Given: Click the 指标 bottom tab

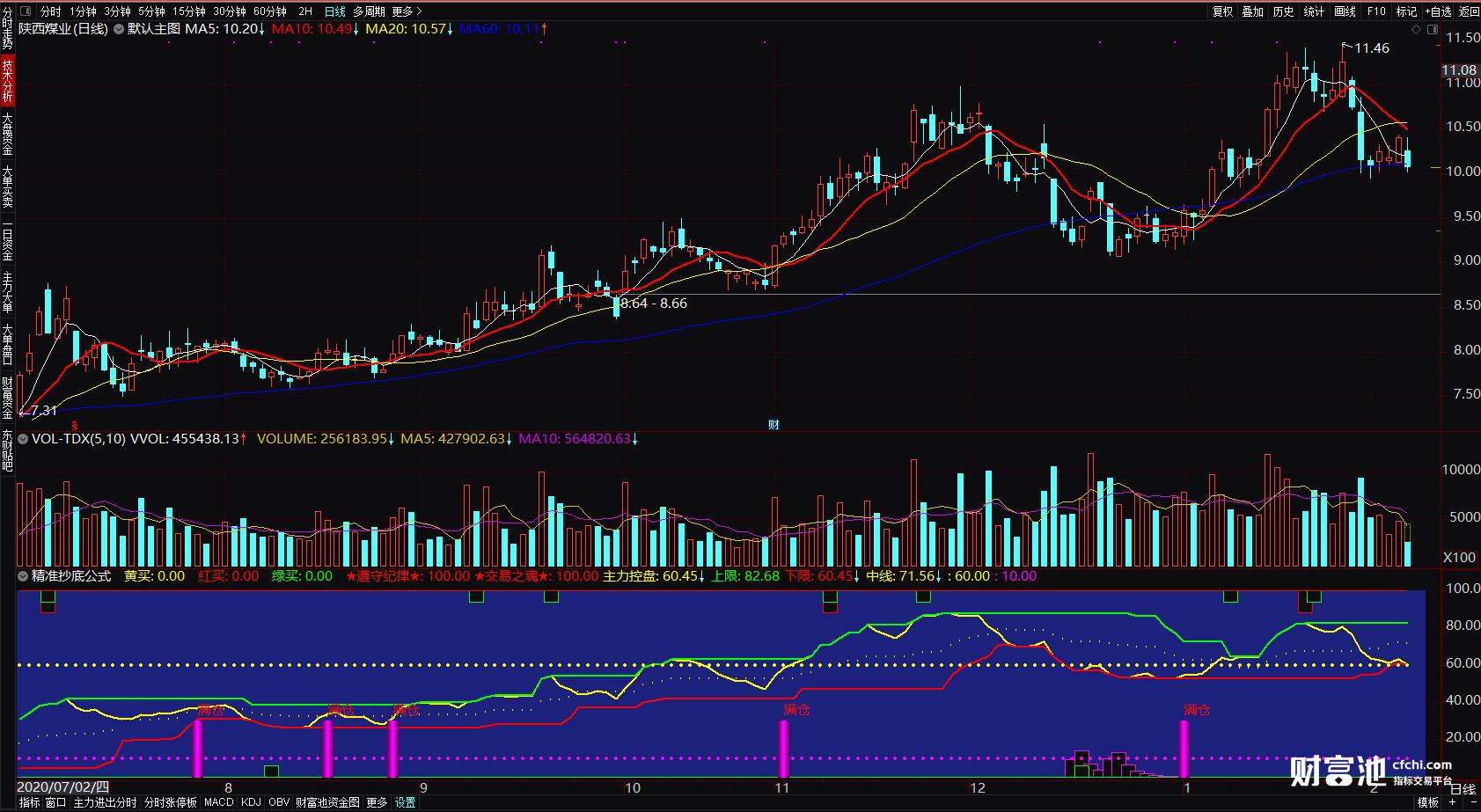Looking at the screenshot, I should click(29, 802).
